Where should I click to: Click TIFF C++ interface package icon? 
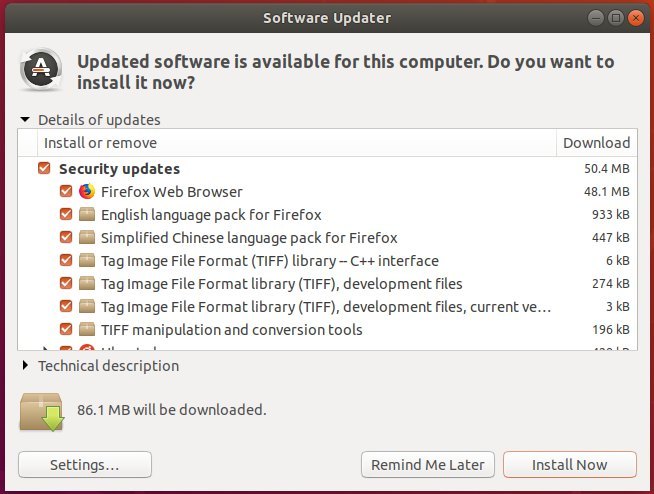87,260
